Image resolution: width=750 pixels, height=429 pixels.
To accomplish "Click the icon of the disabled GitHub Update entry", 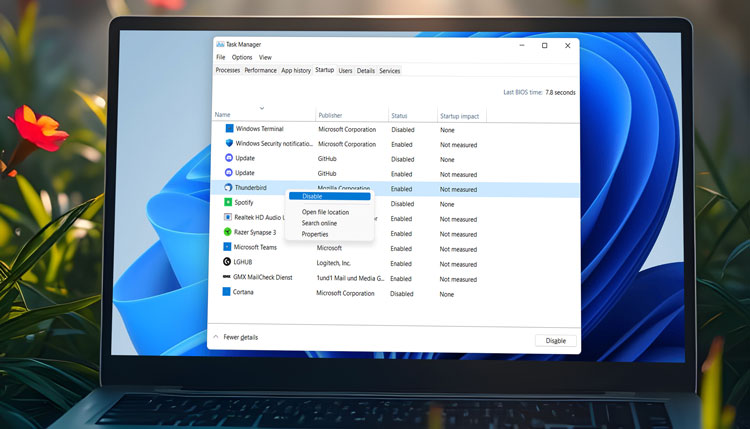I will (x=229, y=158).
